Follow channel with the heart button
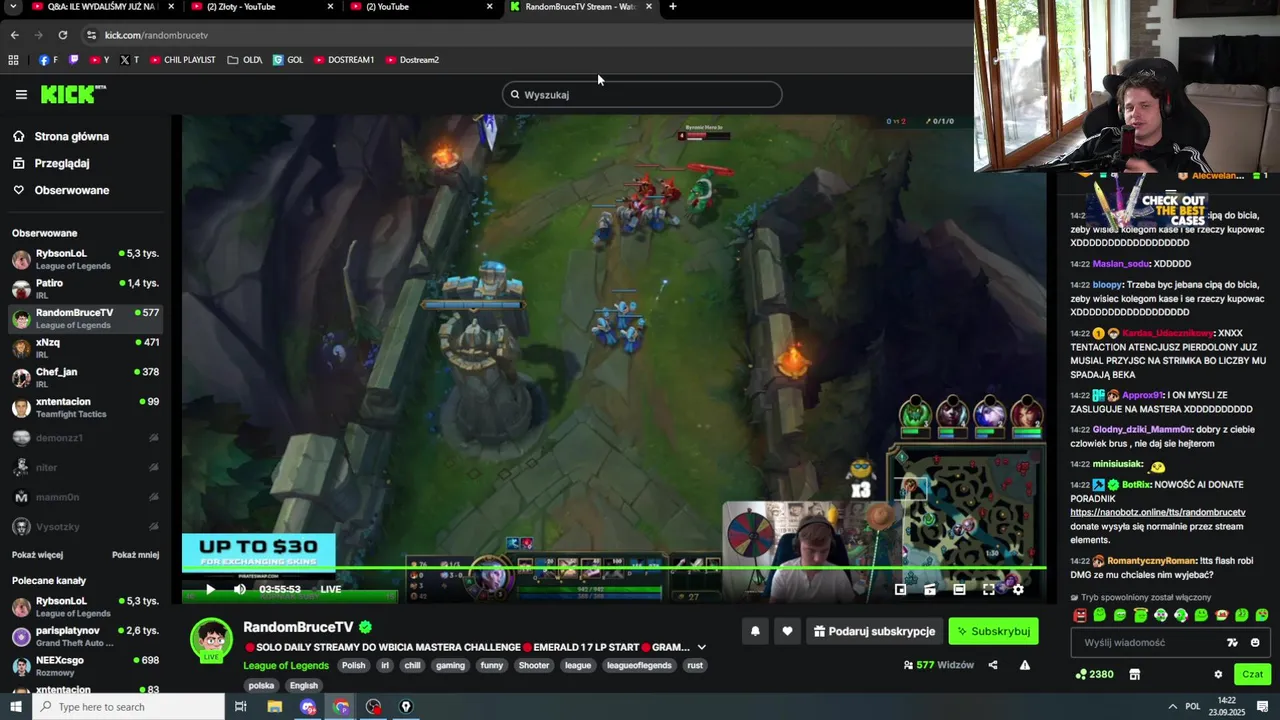1280x720 pixels. (787, 631)
